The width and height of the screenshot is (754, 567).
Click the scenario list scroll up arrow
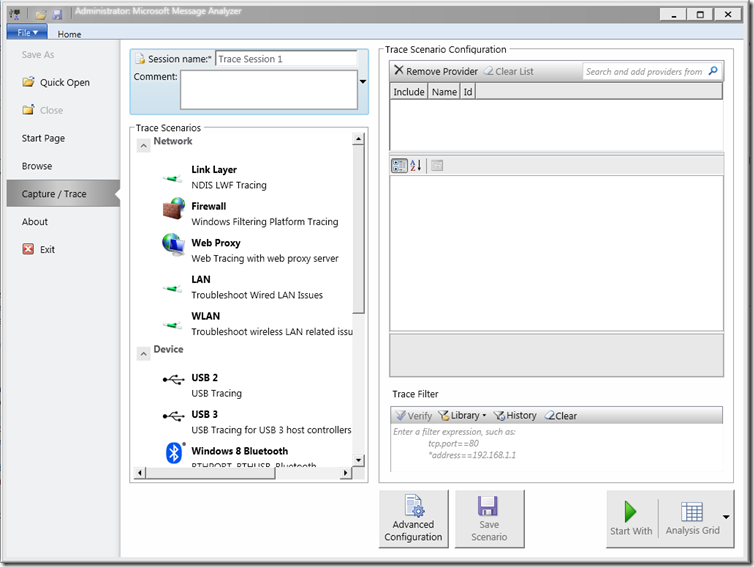[358, 139]
